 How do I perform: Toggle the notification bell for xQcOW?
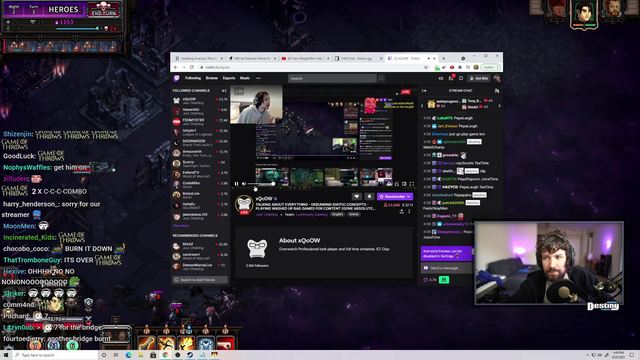tap(369, 196)
